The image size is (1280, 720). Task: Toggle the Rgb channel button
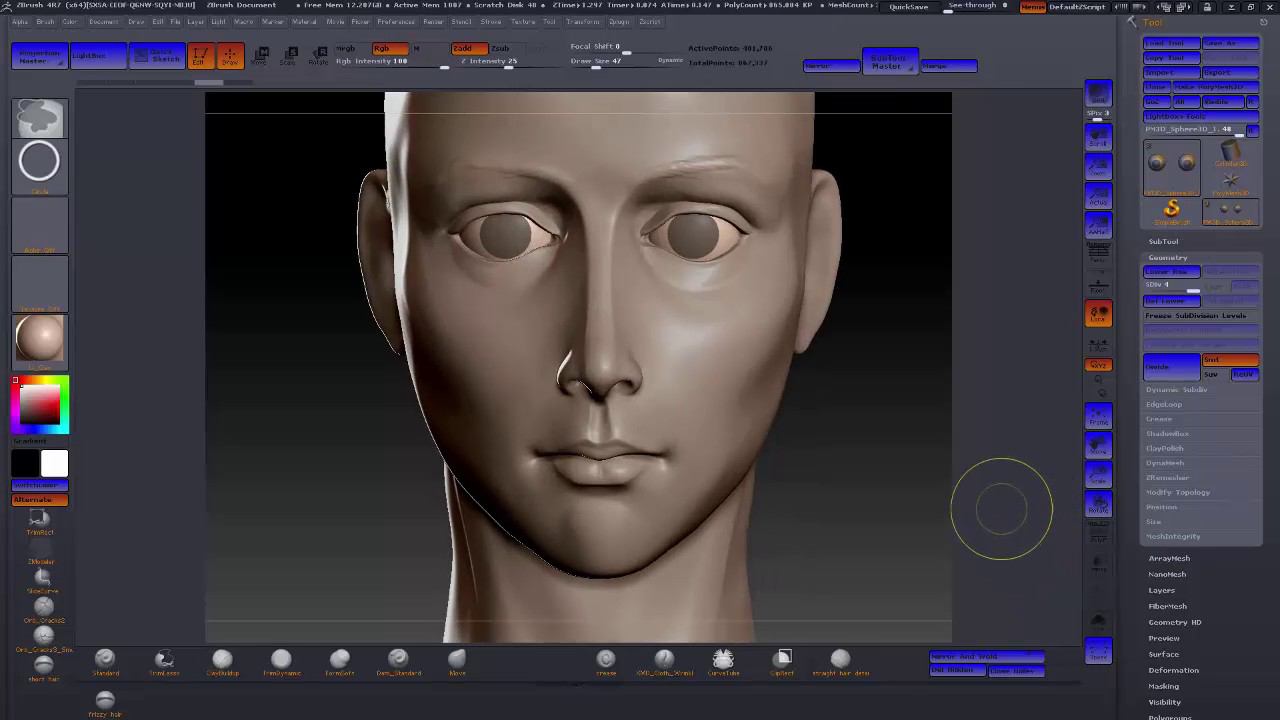tap(389, 48)
